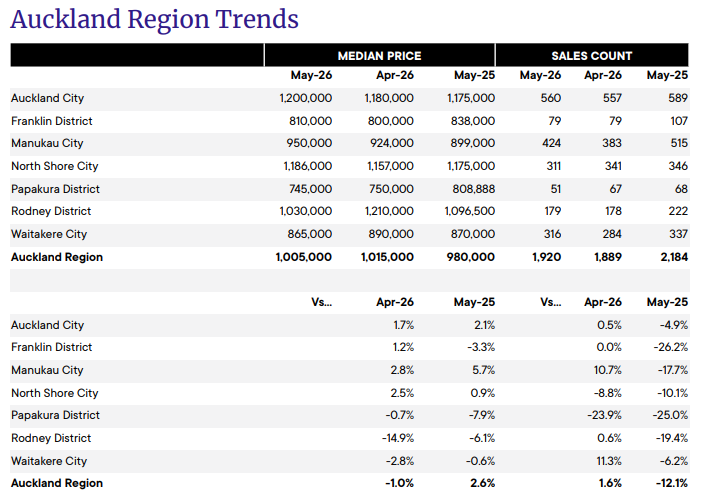The height and width of the screenshot is (496, 701).
Task: Select Auckland Region sales total 1,889
Action: (608, 257)
